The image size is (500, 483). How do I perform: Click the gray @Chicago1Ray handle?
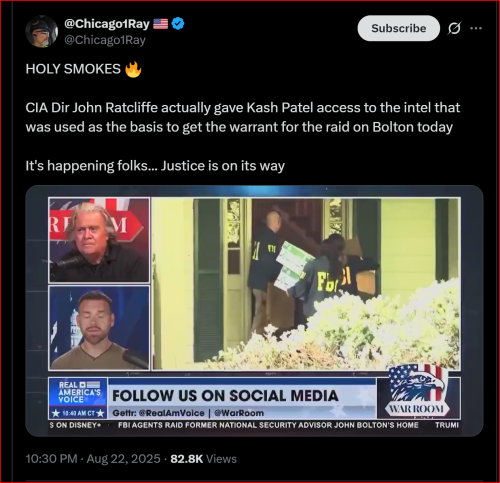[105, 40]
